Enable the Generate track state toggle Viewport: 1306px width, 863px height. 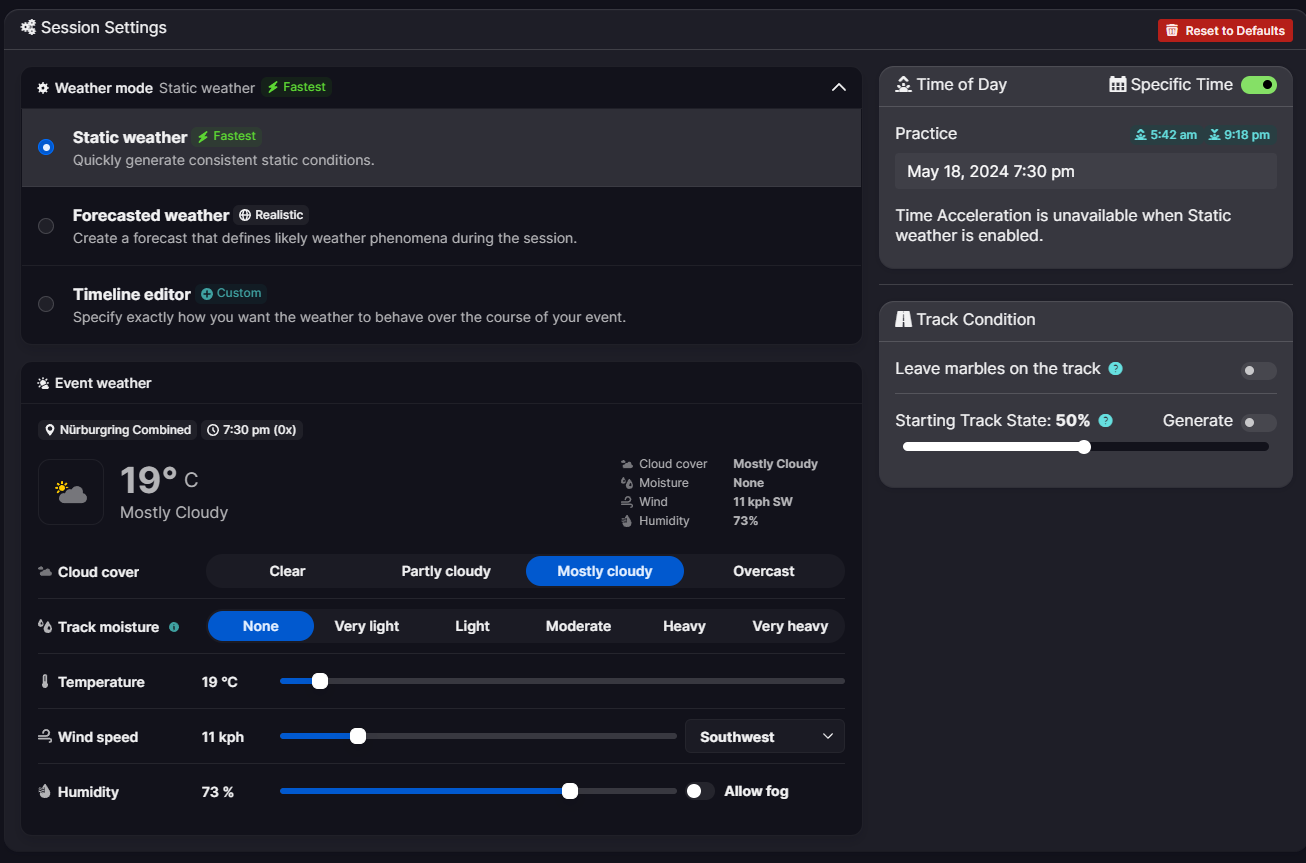pos(1259,423)
